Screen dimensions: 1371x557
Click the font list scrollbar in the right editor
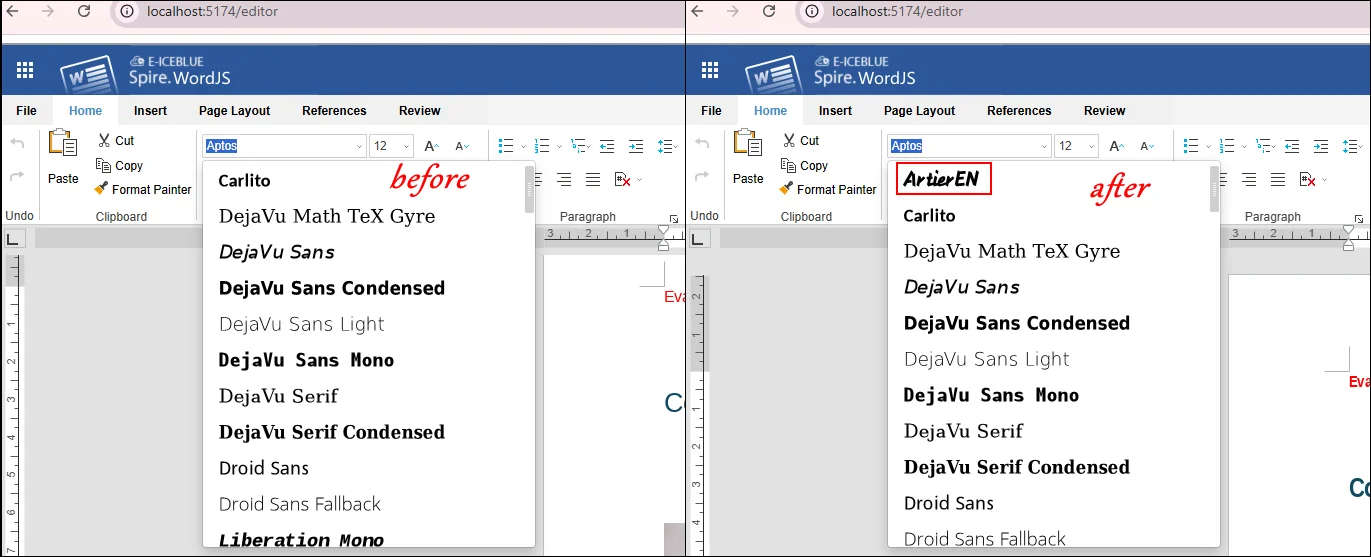coord(1214,190)
